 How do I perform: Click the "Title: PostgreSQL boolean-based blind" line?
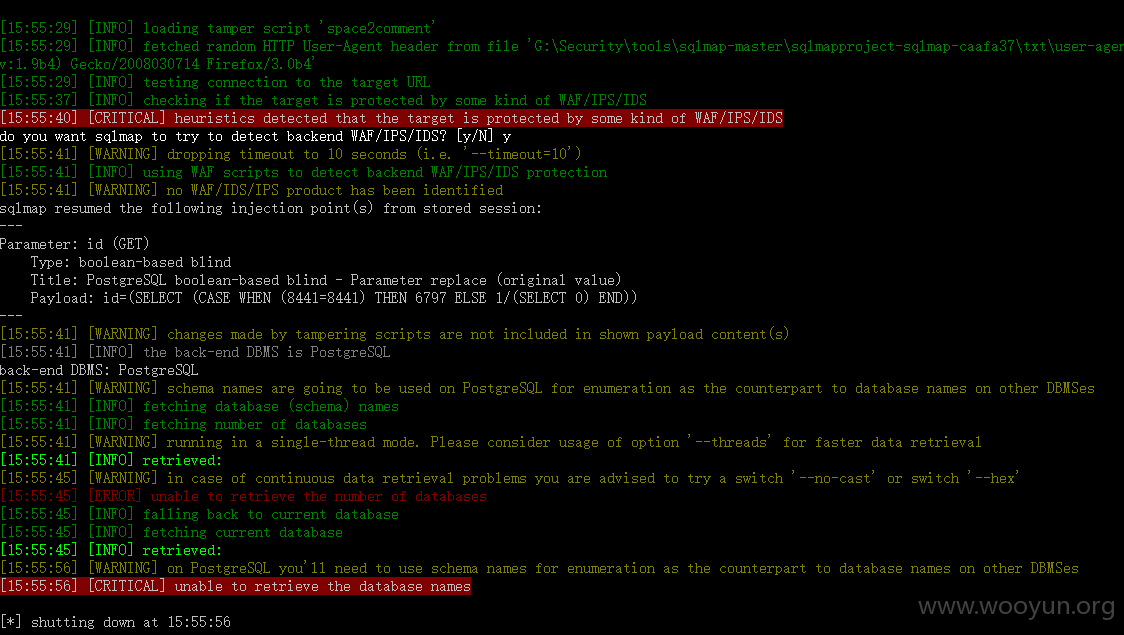[325, 280]
